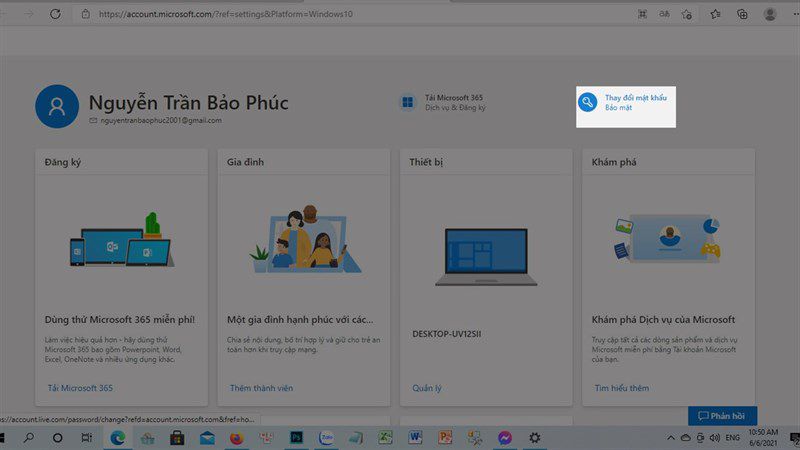The height and width of the screenshot is (450, 800).
Task: Click the devices illustration in Đăng ký card
Action: pyautogui.click(x=121, y=240)
